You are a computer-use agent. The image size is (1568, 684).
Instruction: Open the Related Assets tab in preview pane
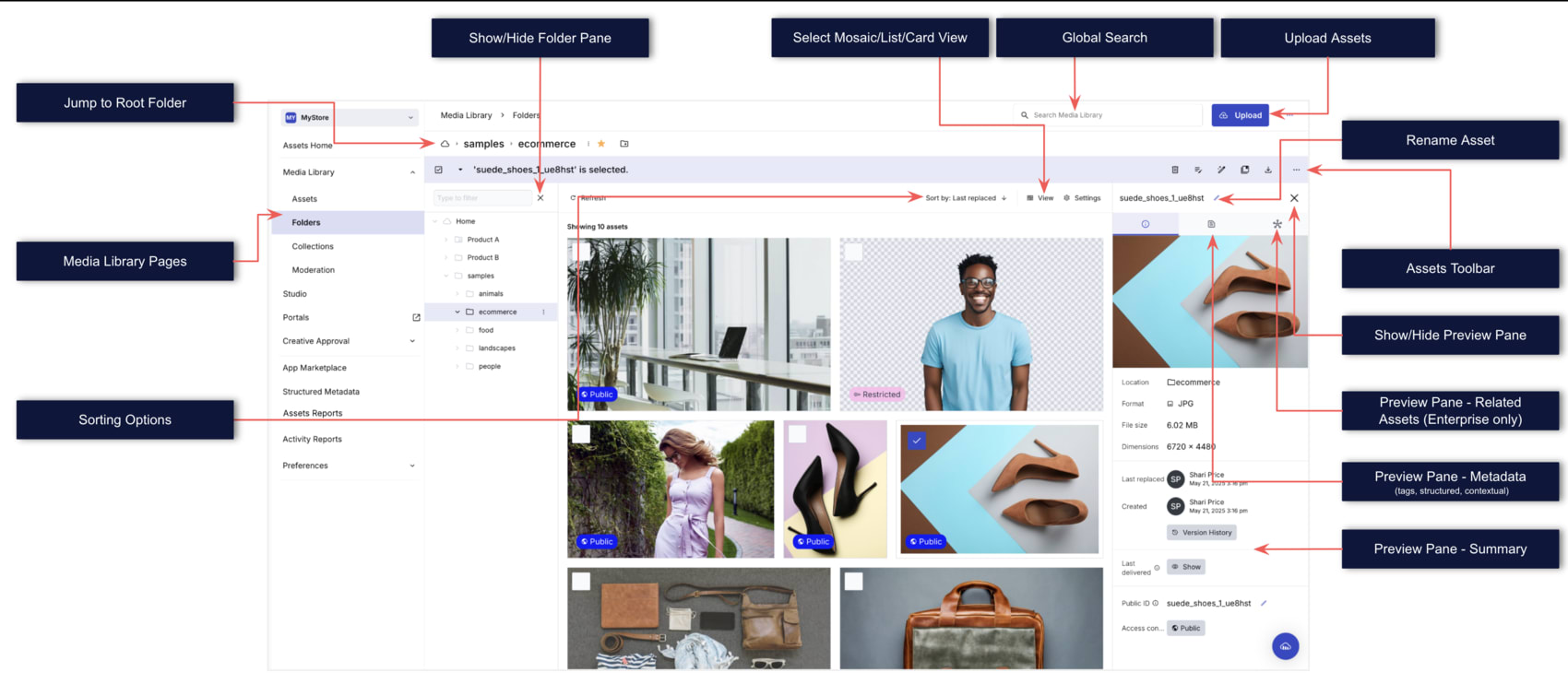pyautogui.click(x=1277, y=224)
